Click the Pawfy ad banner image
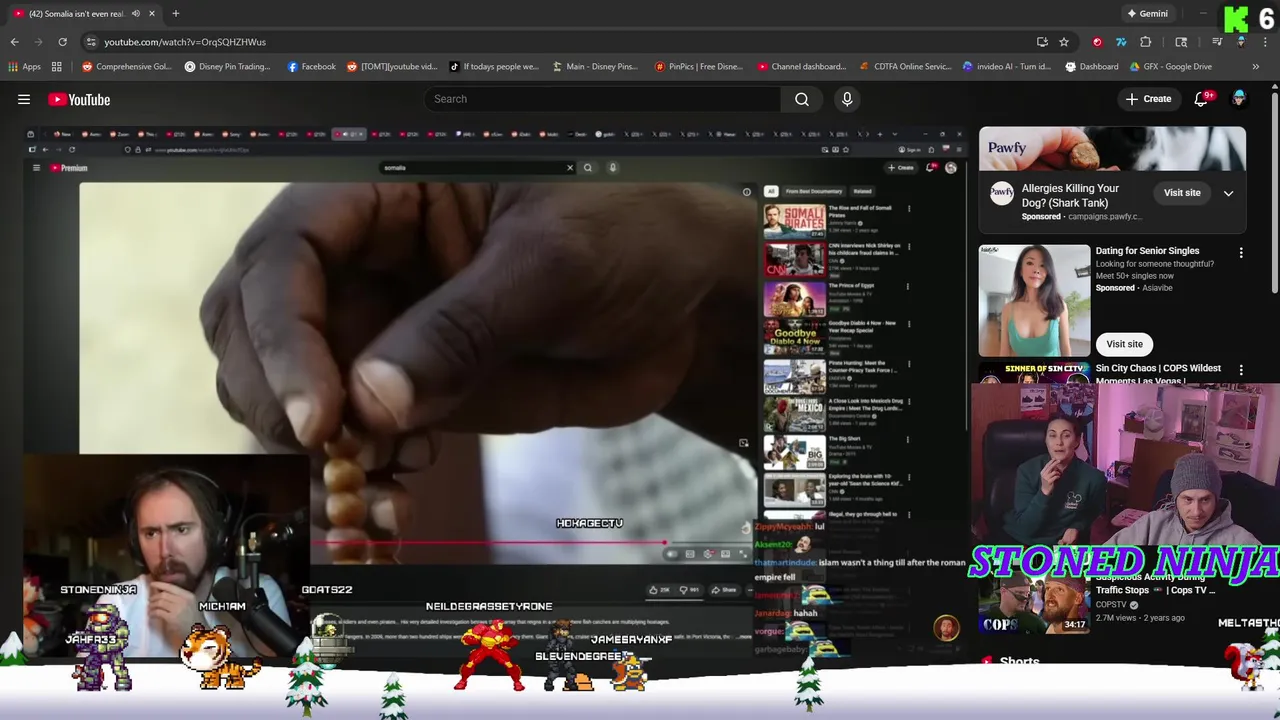The height and width of the screenshot is (720, 1280). coord(1112,150)
